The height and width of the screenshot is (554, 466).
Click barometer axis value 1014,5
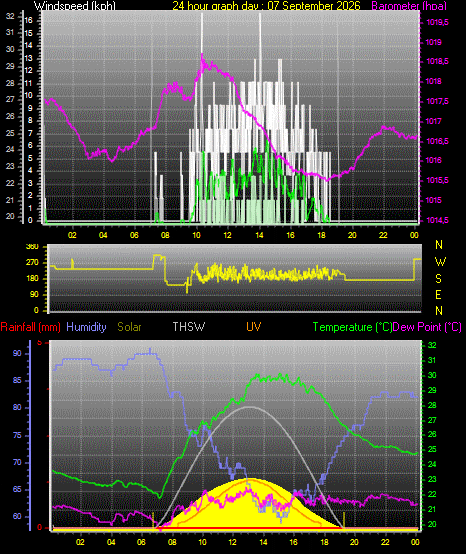(438, 220)
